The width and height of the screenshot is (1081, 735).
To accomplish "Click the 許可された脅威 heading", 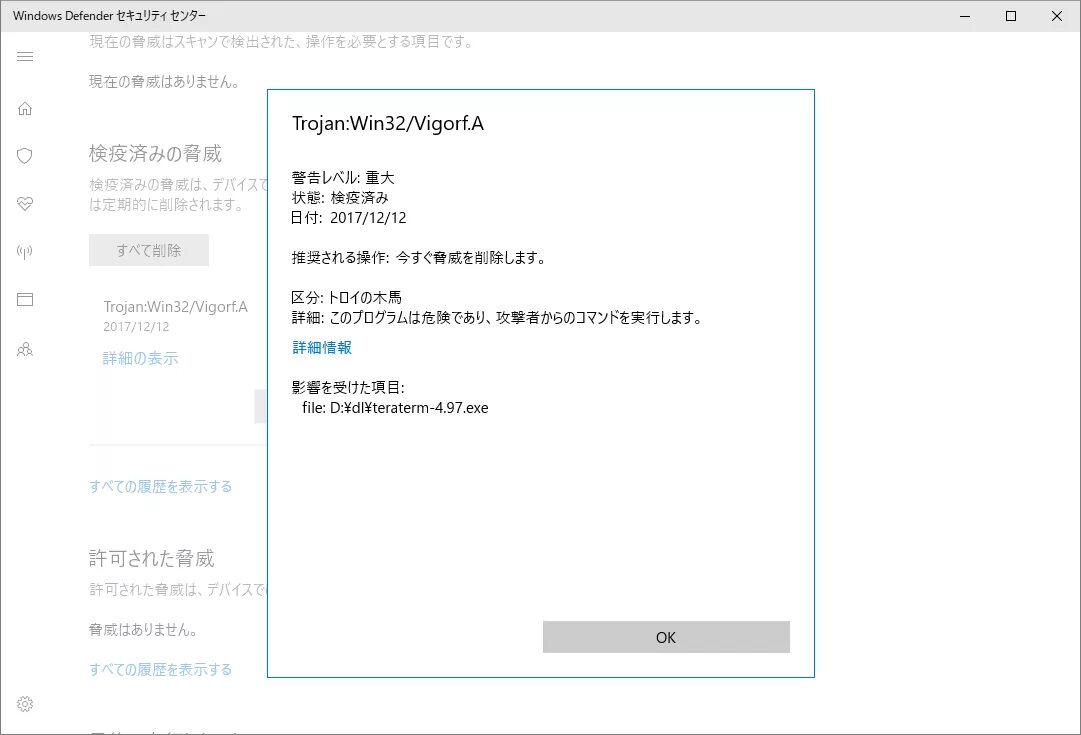I will (x=152, y=558).
